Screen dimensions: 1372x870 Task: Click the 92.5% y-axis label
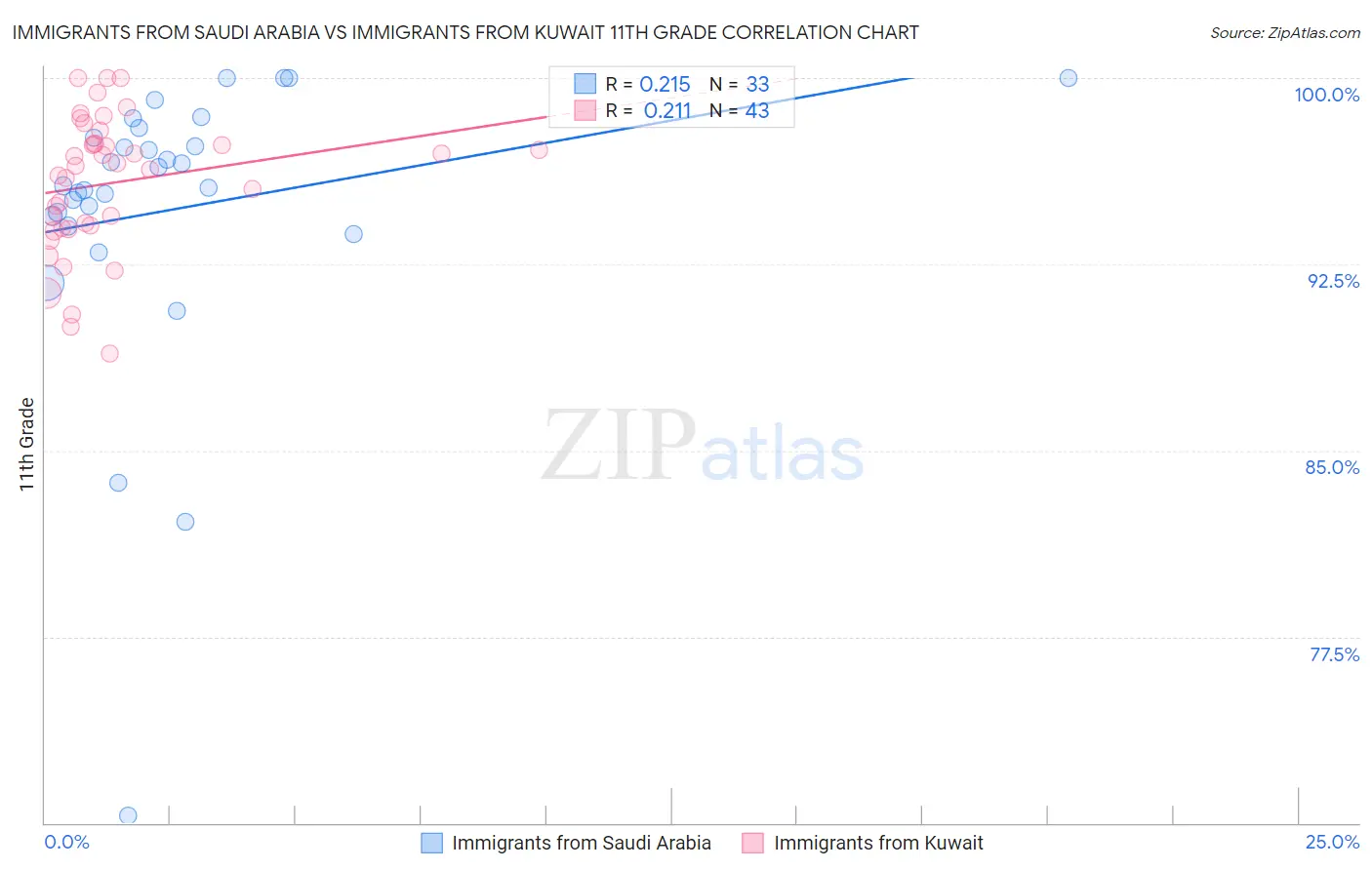1333,281
